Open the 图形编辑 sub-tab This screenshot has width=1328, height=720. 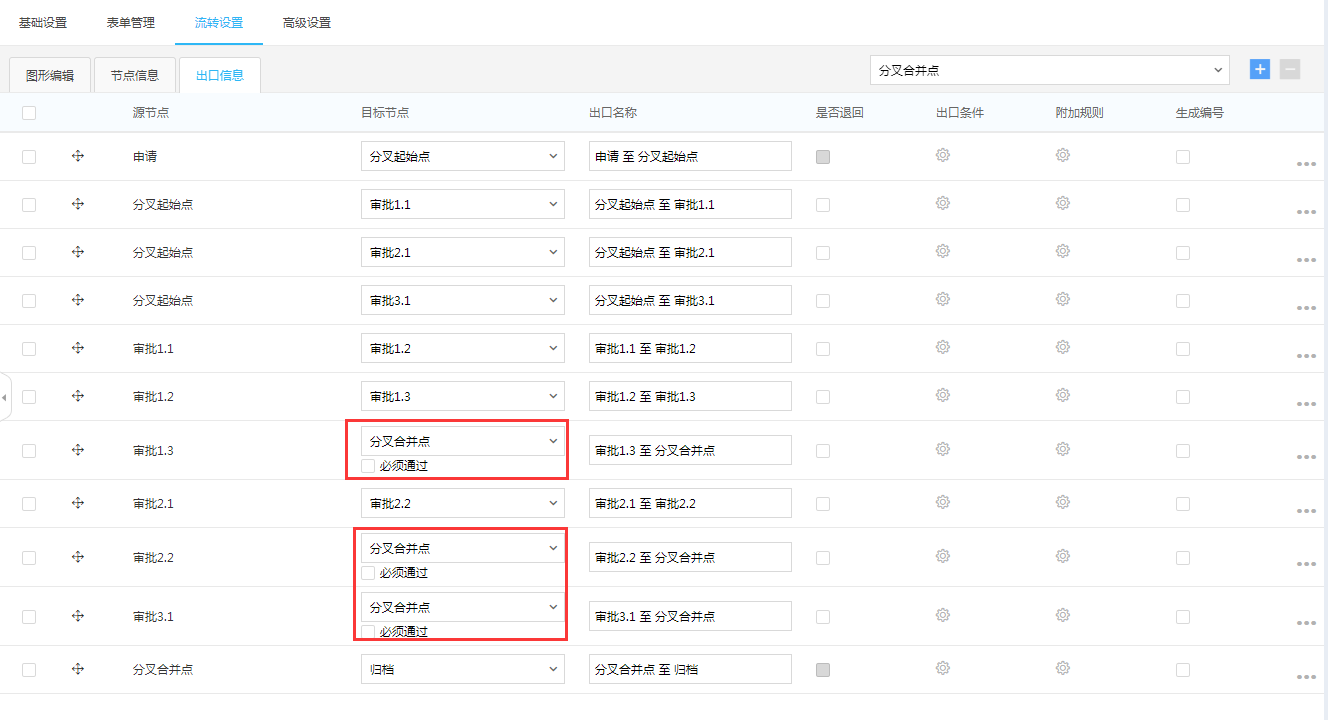click(x=50, y=75)
